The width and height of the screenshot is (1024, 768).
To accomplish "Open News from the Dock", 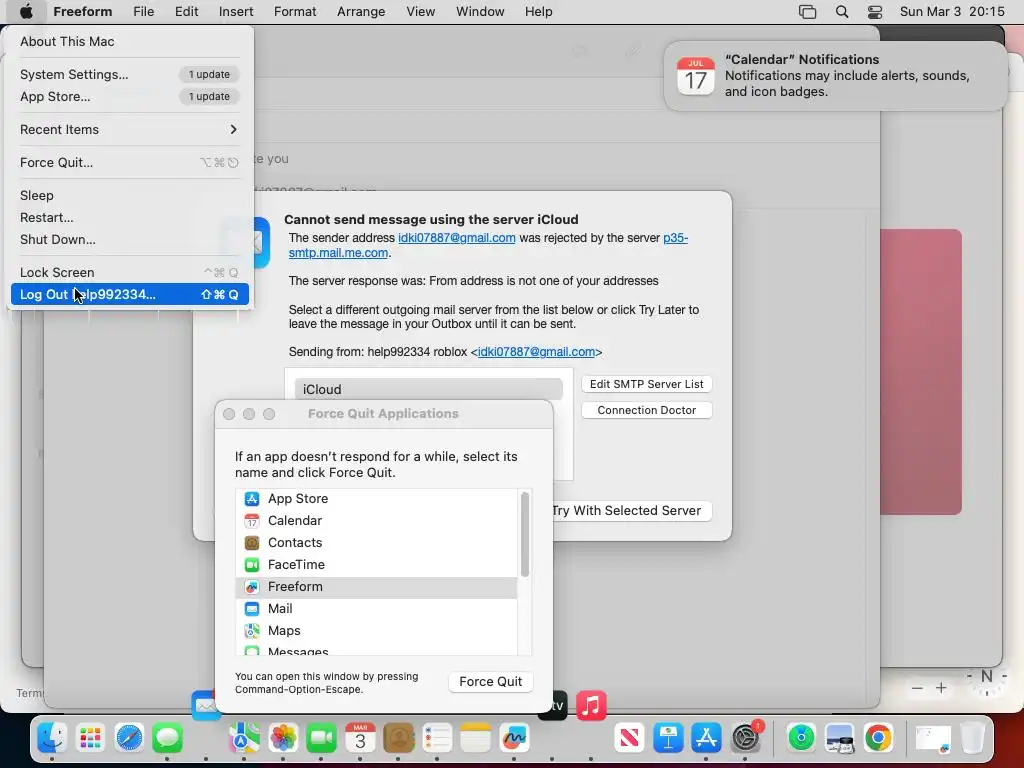I will tap(630, 738).
